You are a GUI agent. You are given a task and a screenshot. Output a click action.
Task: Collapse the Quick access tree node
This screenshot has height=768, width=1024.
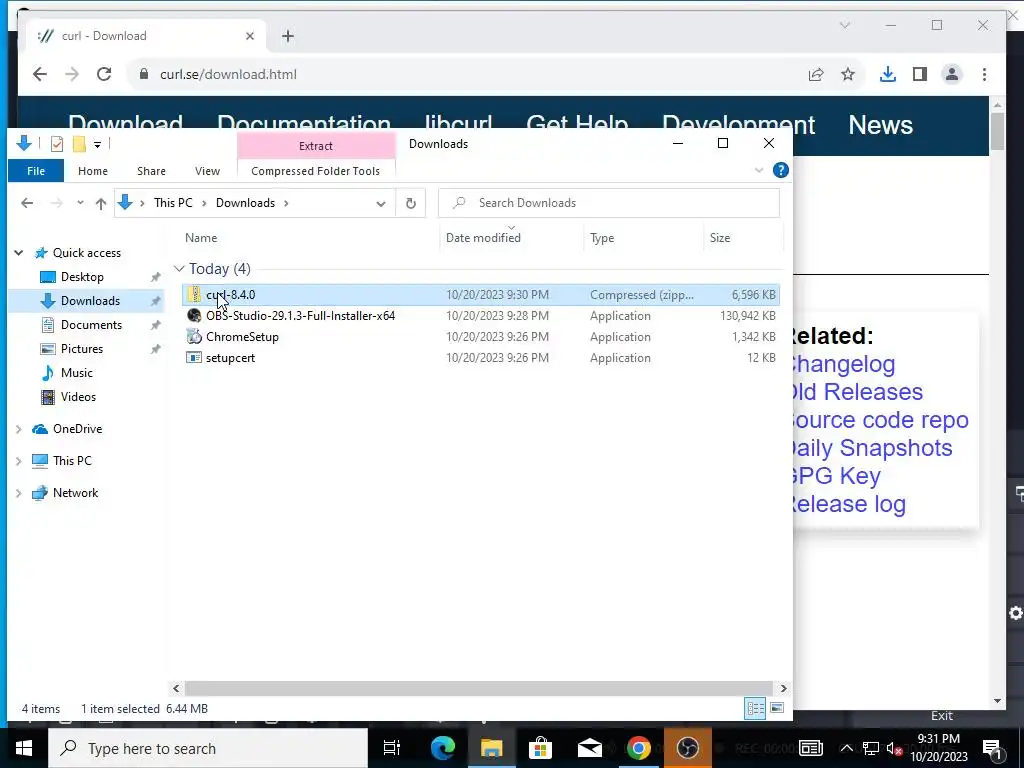(19, 253)
